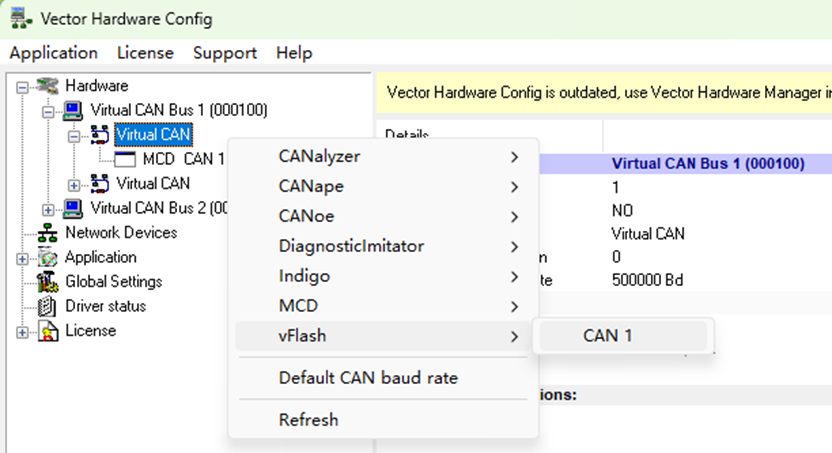832x453 pixels.
Task: Collapse the Virtual CAN Bus 1 node
Action: [48, 111]
